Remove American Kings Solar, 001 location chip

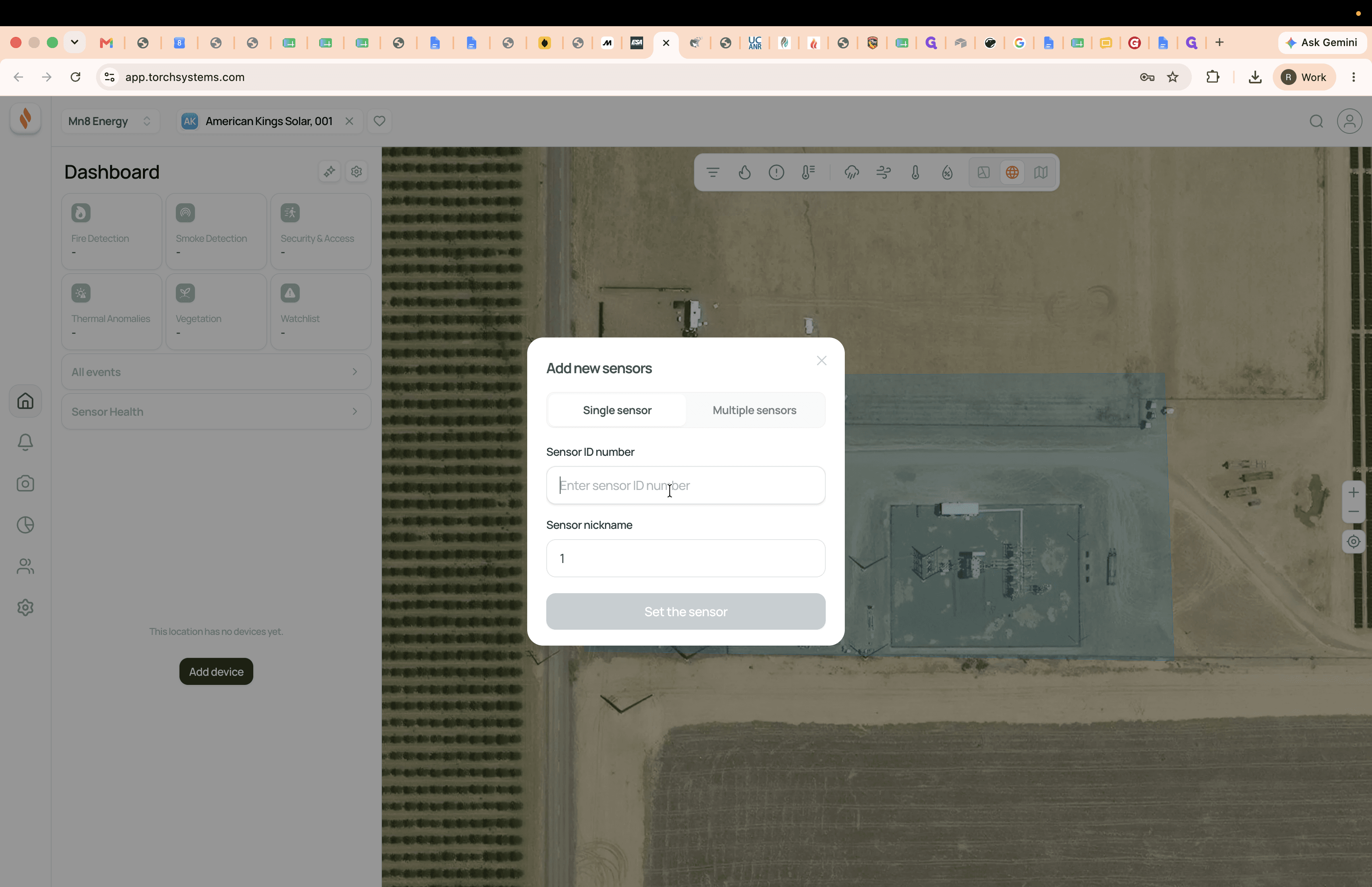point(349,121)
